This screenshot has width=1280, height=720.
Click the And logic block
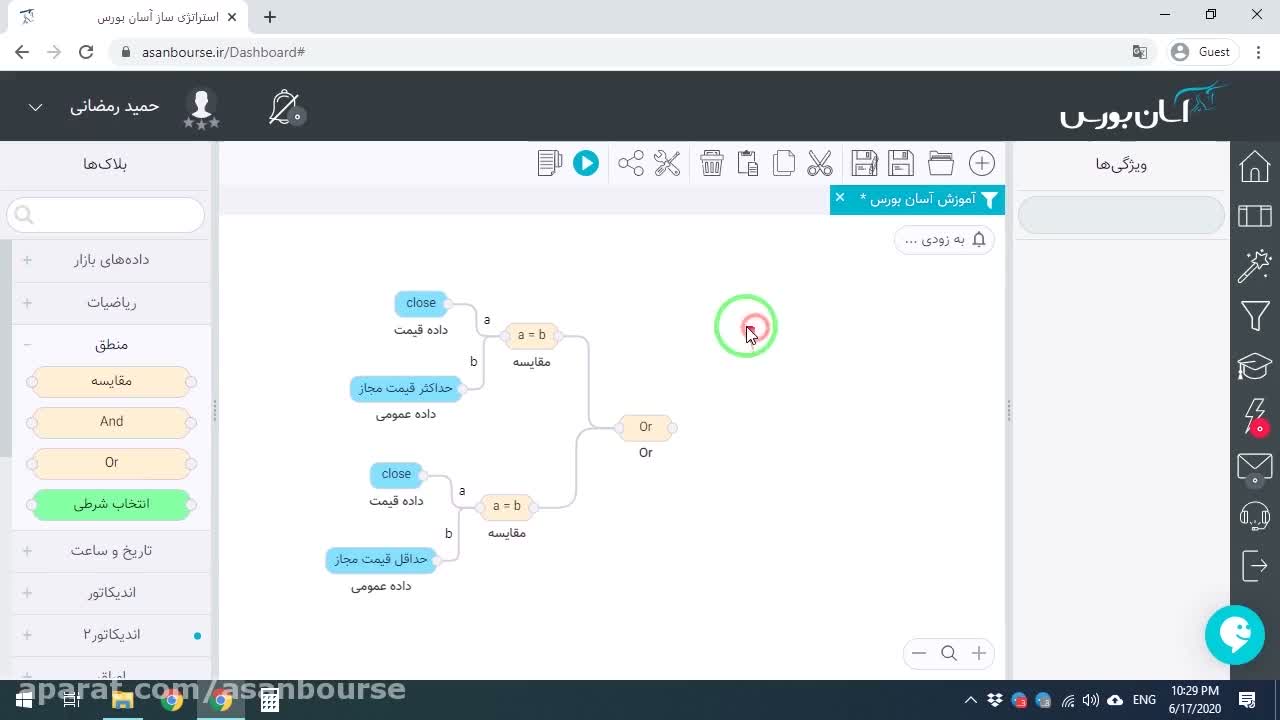(111, 422)
